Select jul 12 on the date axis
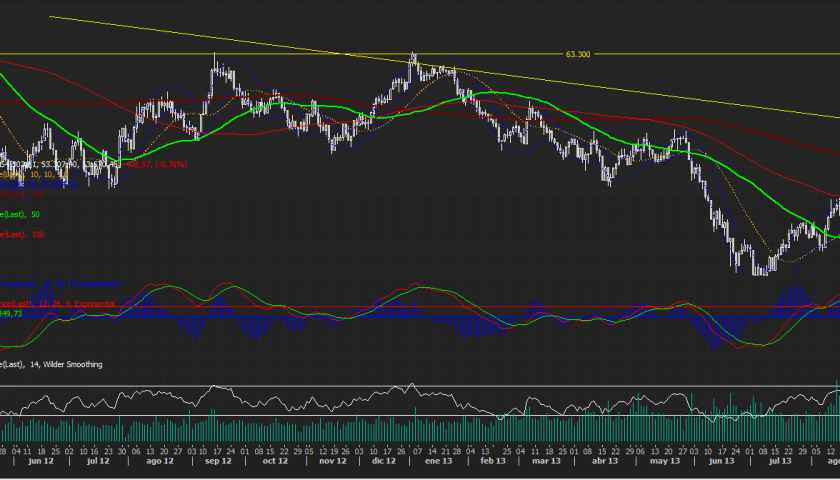Viewport: 840px width, 480px height. (x=98, y=464)
